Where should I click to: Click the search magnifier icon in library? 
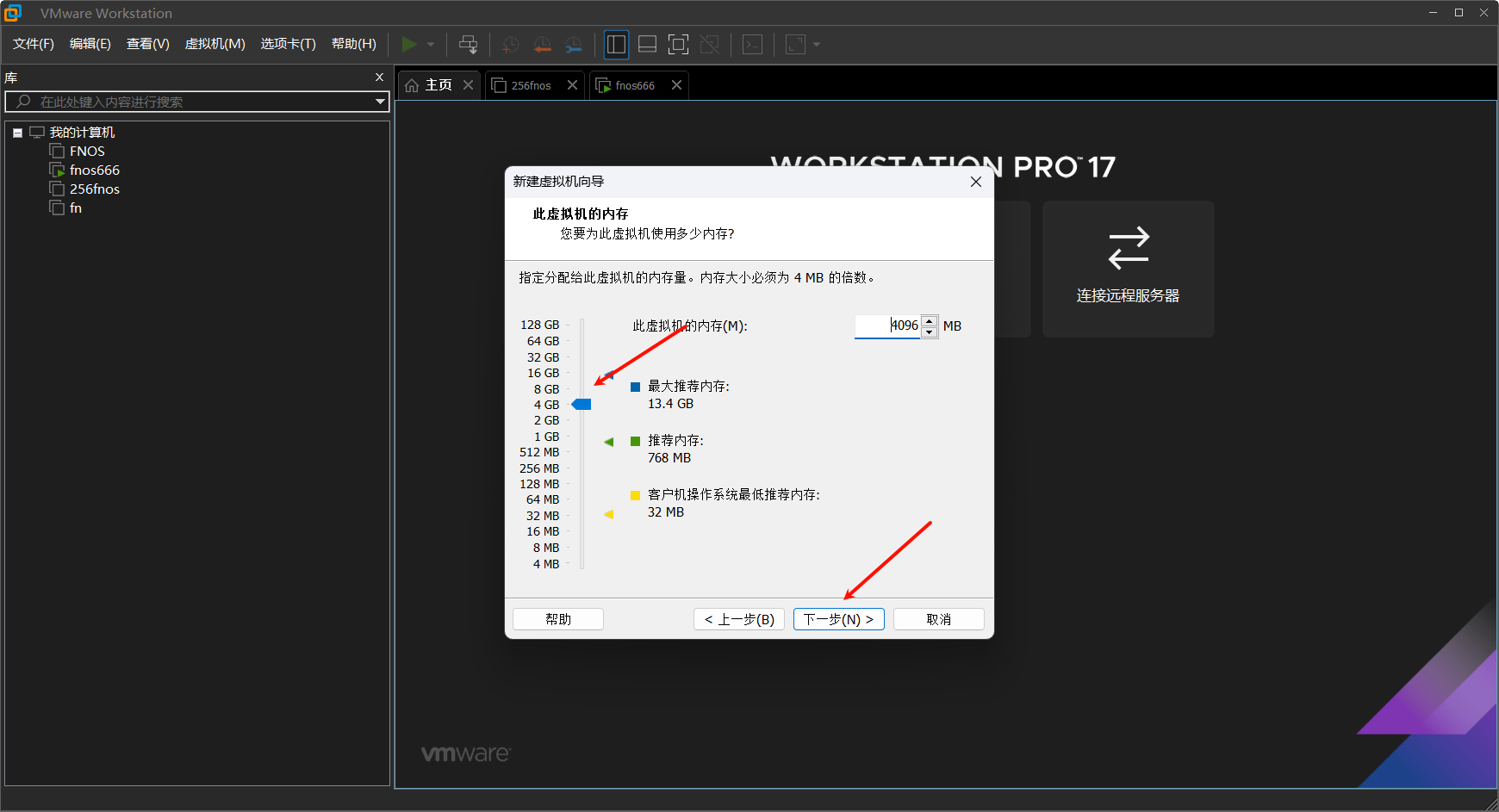[23, 102]
